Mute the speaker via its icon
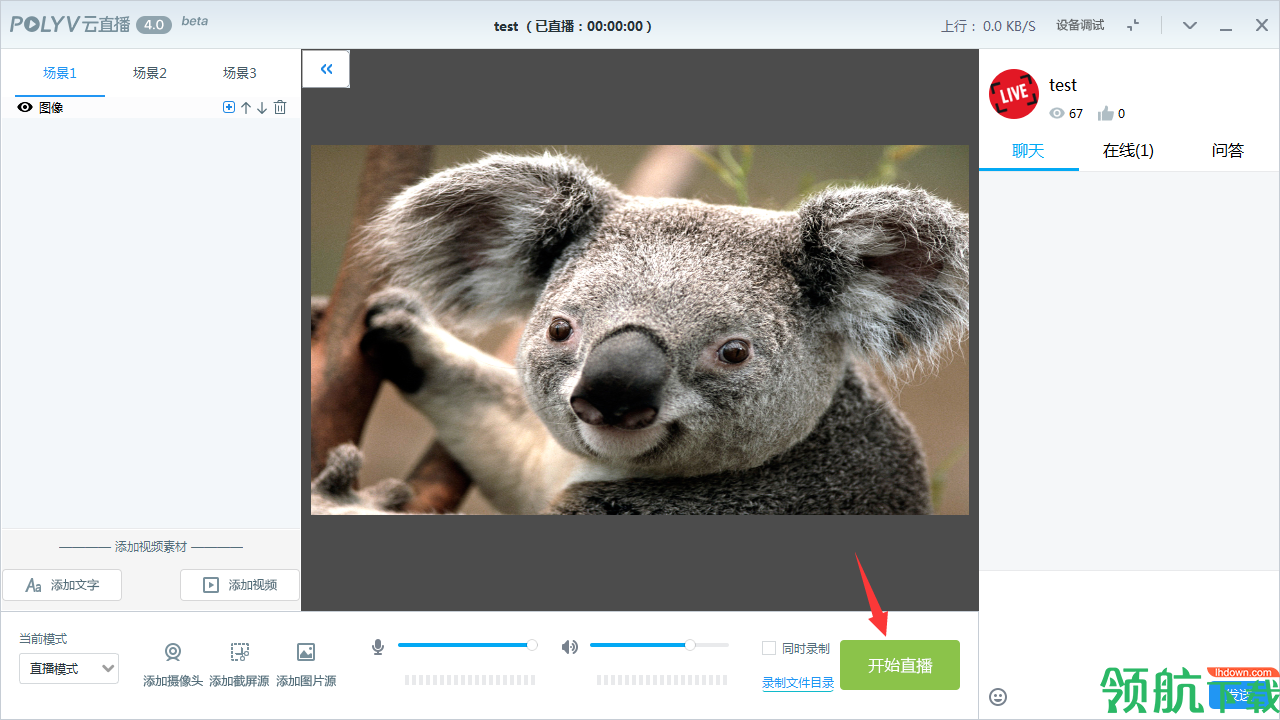This screenshot has width=1280, height=720. click(570, 647)
